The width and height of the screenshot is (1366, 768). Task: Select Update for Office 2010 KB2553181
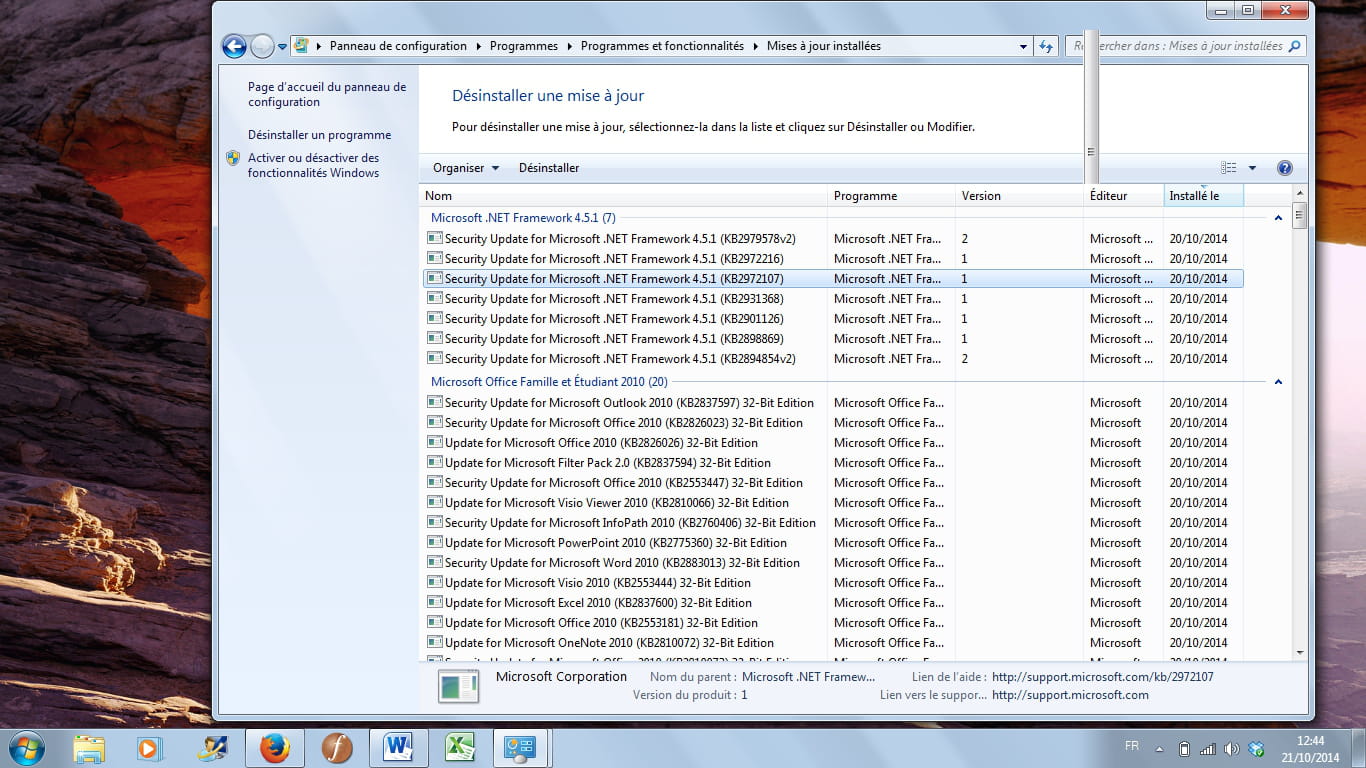pos(833,622)
